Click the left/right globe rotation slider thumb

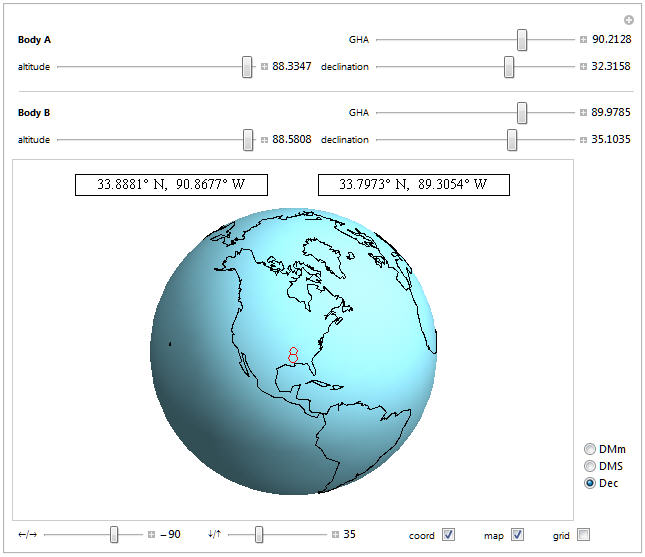tap(114, 534)
